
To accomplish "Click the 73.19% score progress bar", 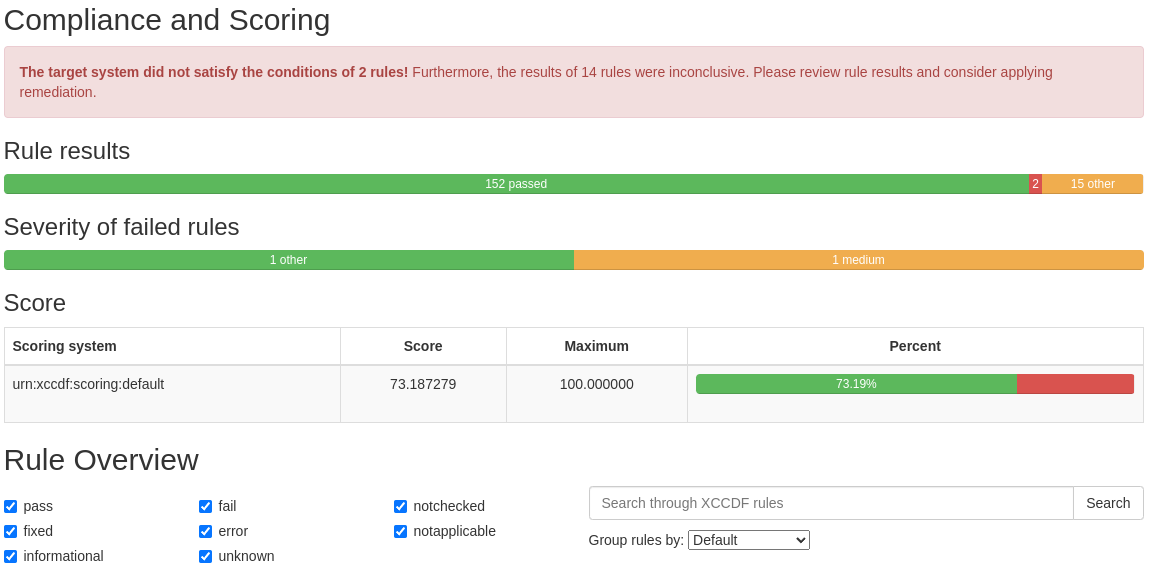I will tap(857, 384).
